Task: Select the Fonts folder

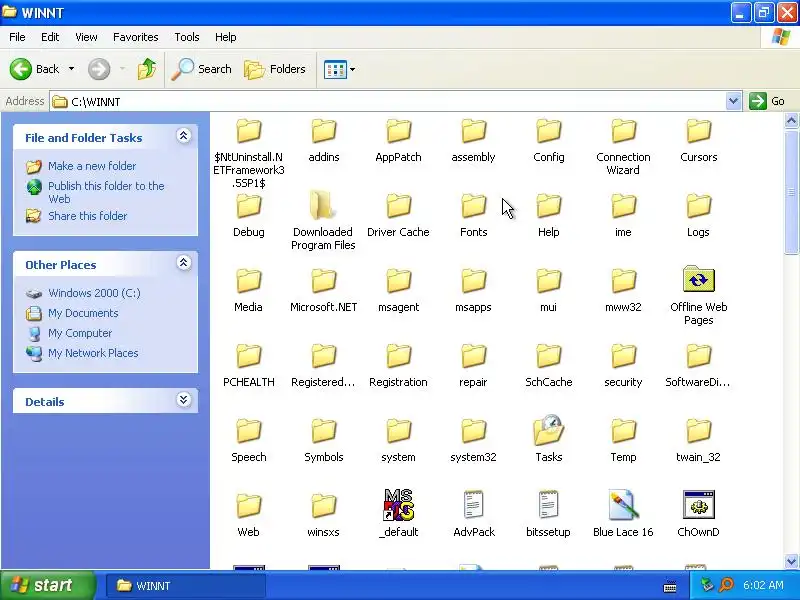Action: 473,215
